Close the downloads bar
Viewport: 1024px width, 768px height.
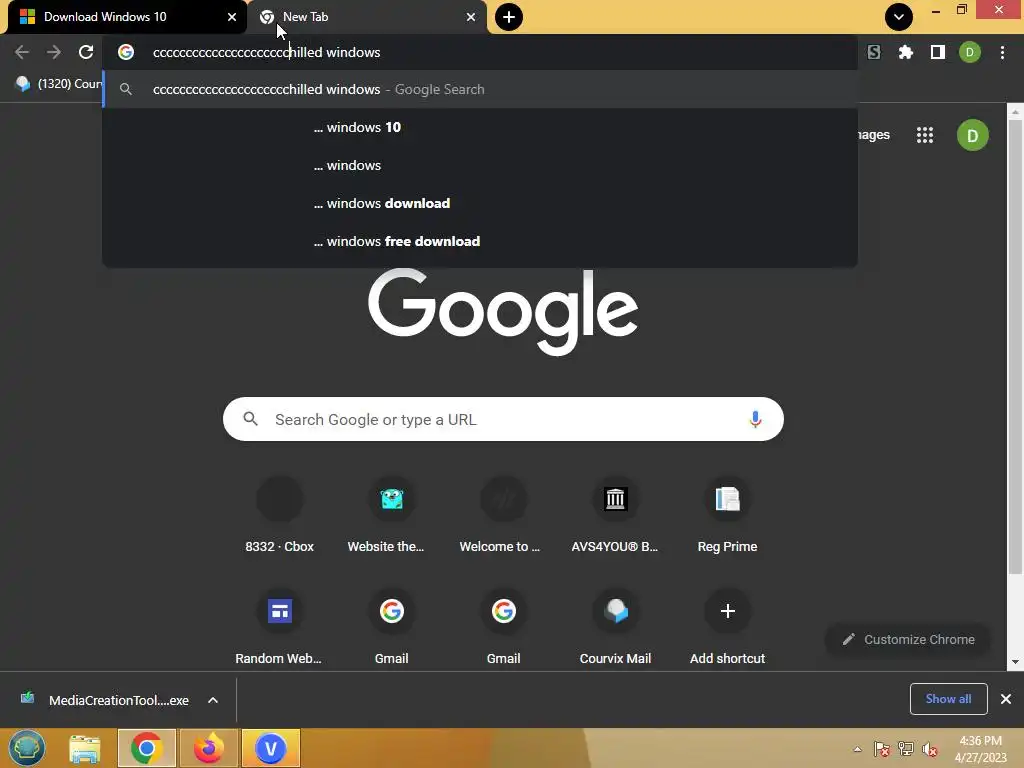tap(1006, 699)
